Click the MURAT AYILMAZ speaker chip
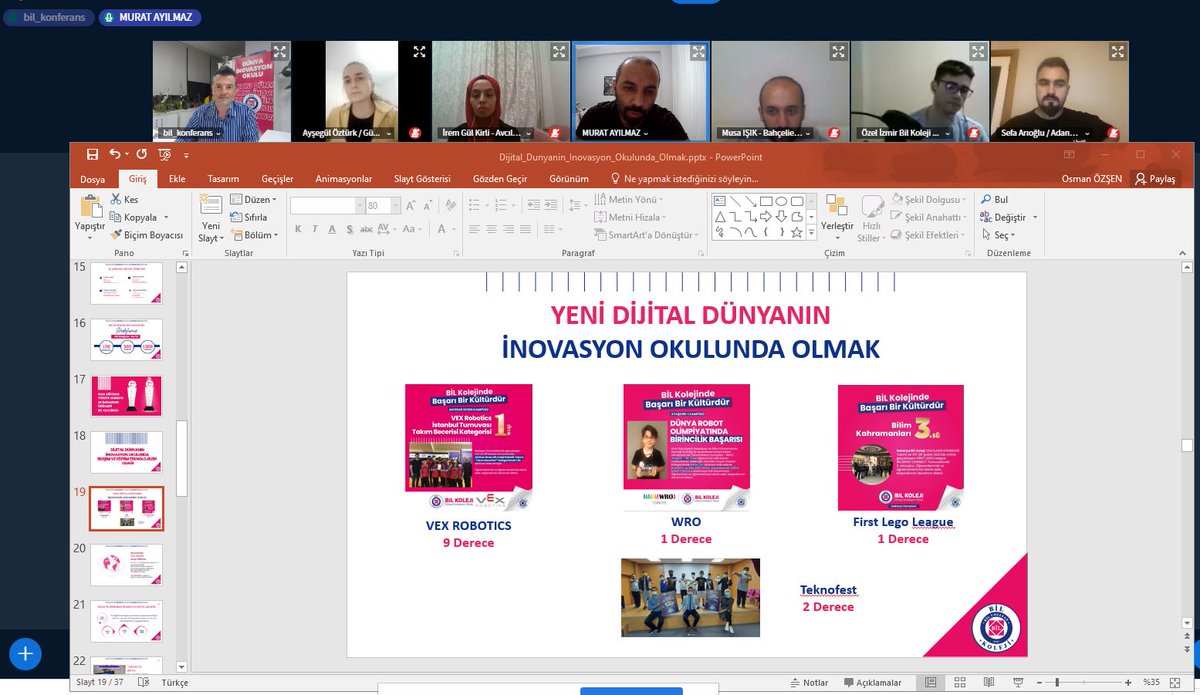The image size is (1200, 695). click(x=149, y=18)
